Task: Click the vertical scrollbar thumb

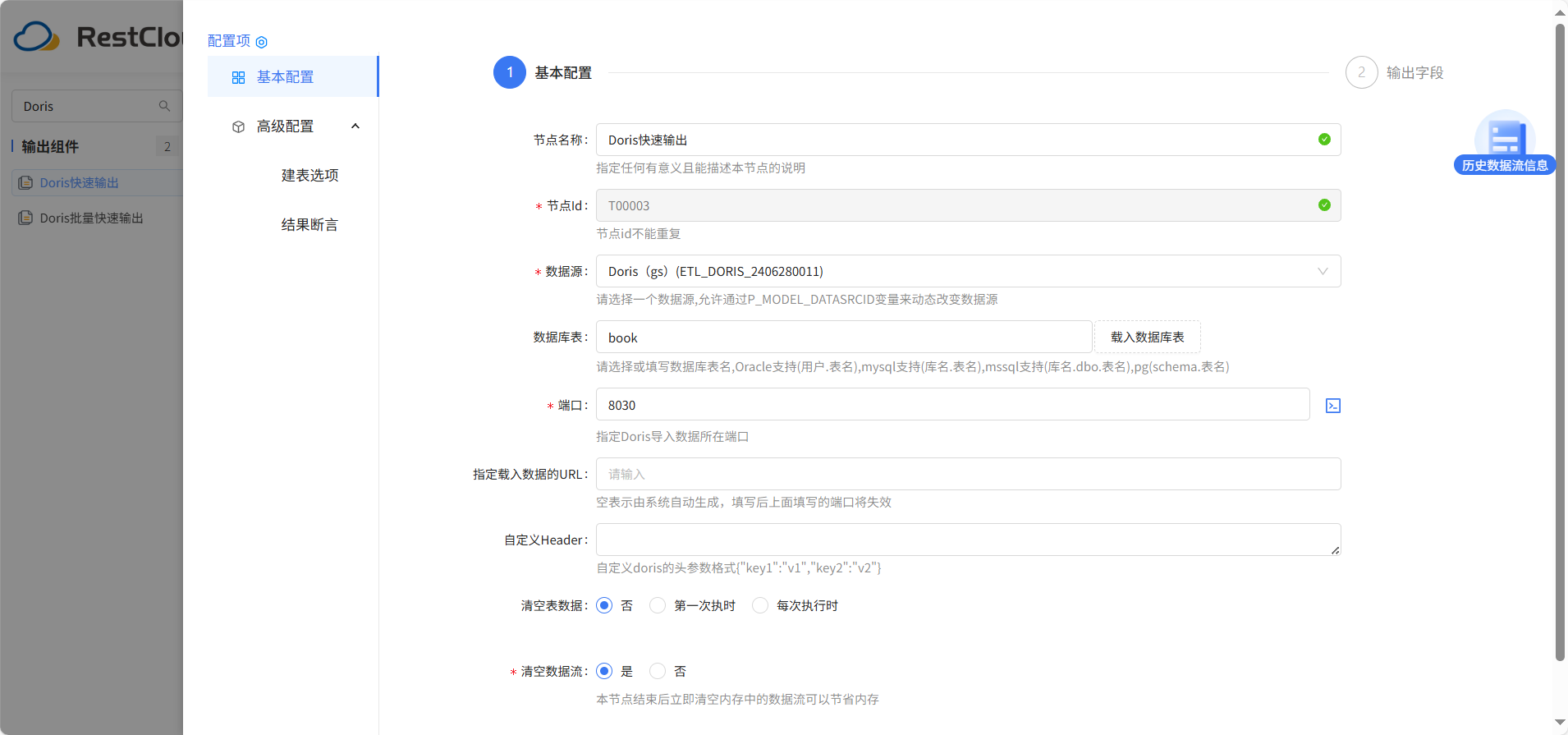Action: click(x=1560, y=342)
